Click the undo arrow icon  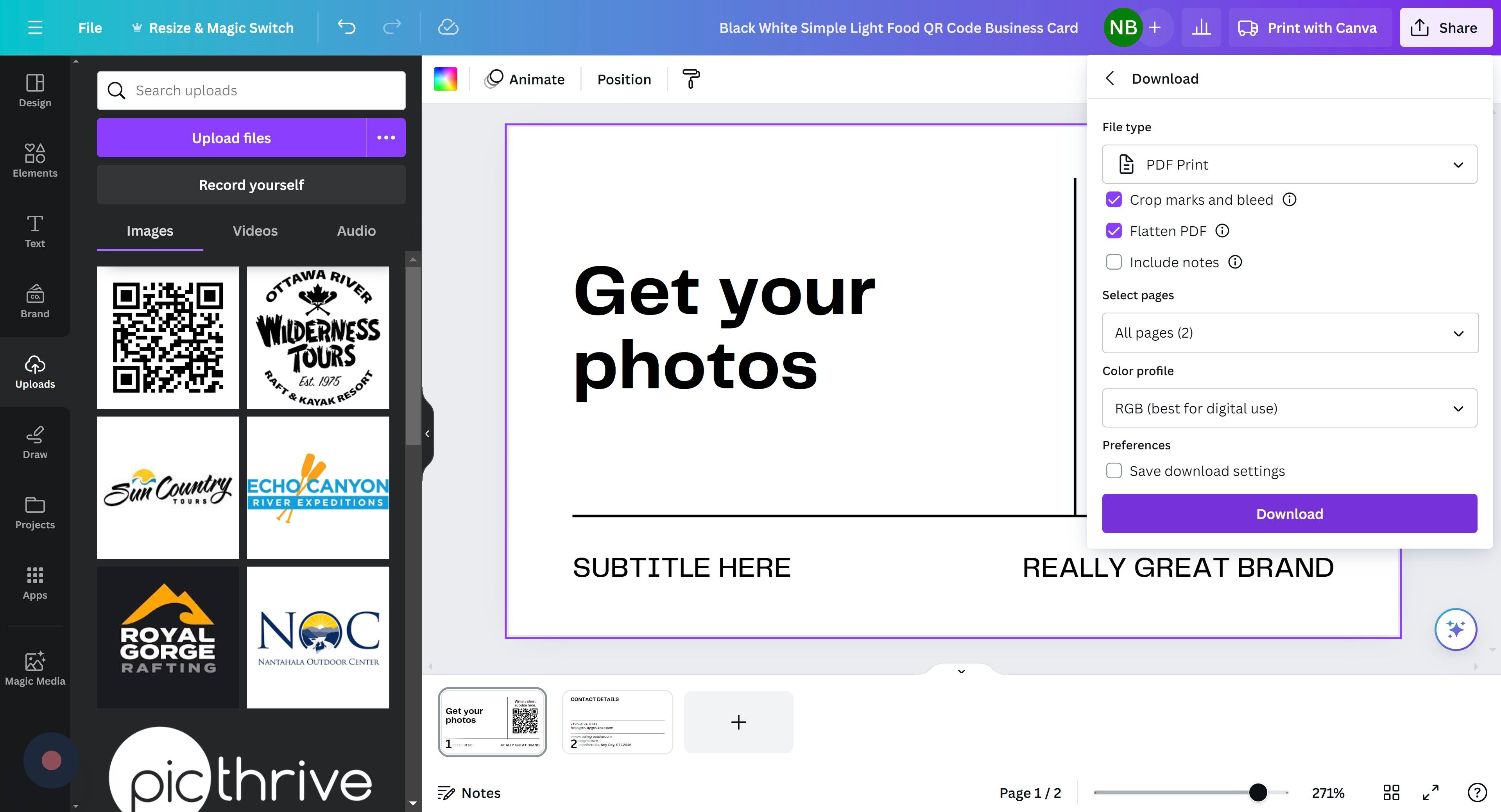[347, 27]
